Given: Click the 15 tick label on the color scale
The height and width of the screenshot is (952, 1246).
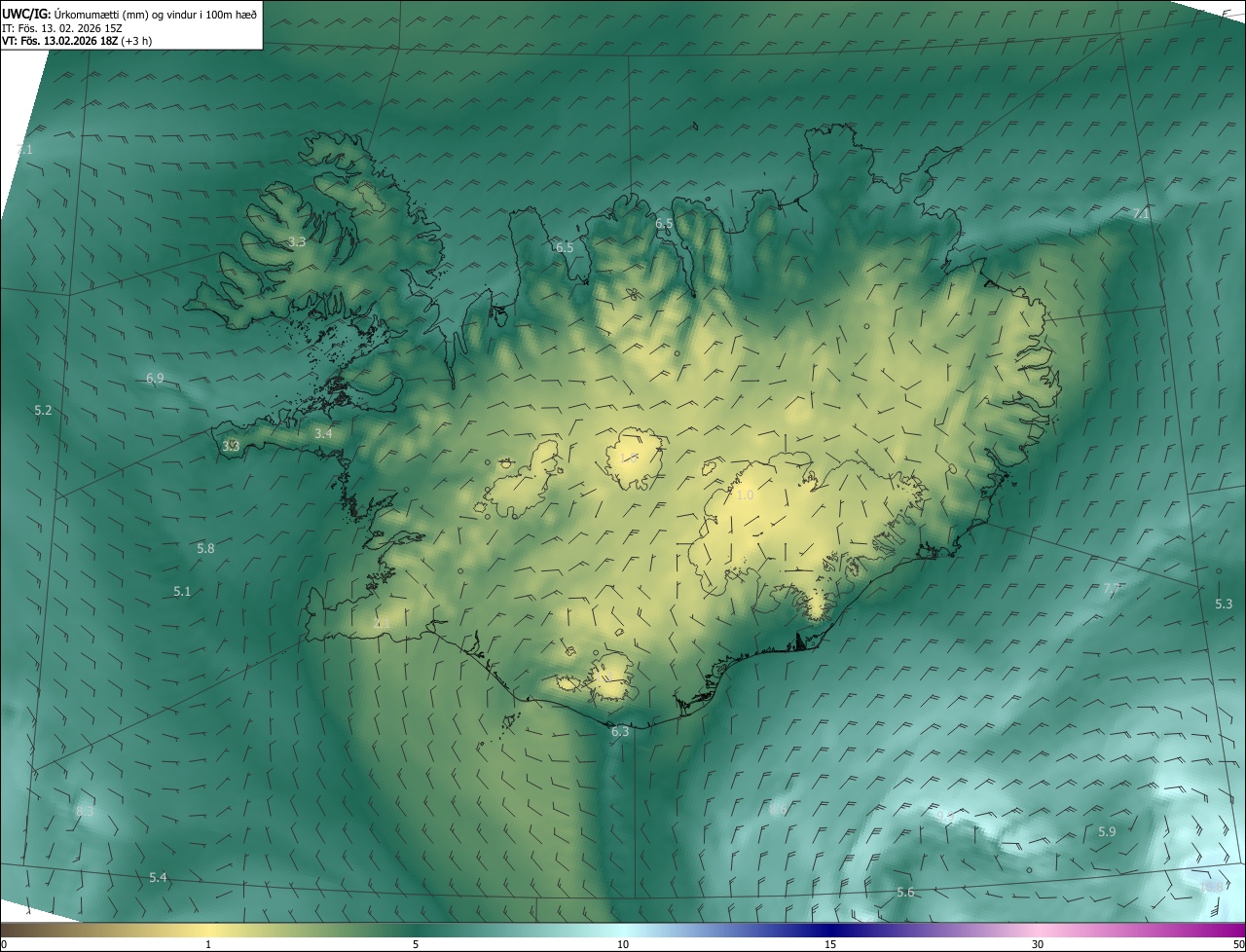Looking at the screenshot, I should tap(830, 944).
